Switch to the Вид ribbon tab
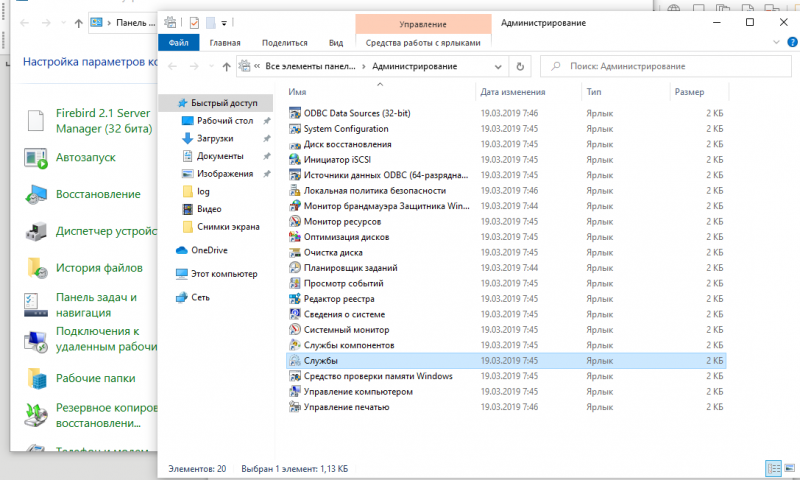Viewport: 800px width, 480px height. click(x=336, y=43)
